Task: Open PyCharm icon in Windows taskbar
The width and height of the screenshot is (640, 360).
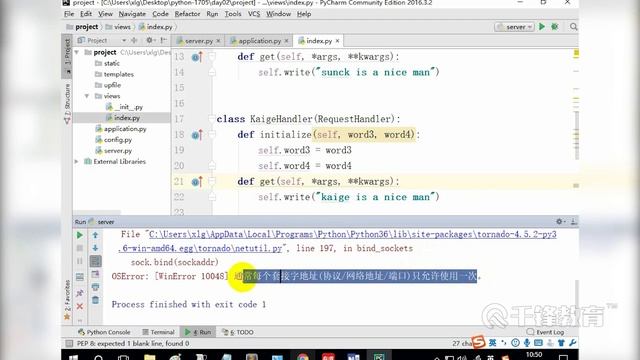Action: click(x=378, y=357)
